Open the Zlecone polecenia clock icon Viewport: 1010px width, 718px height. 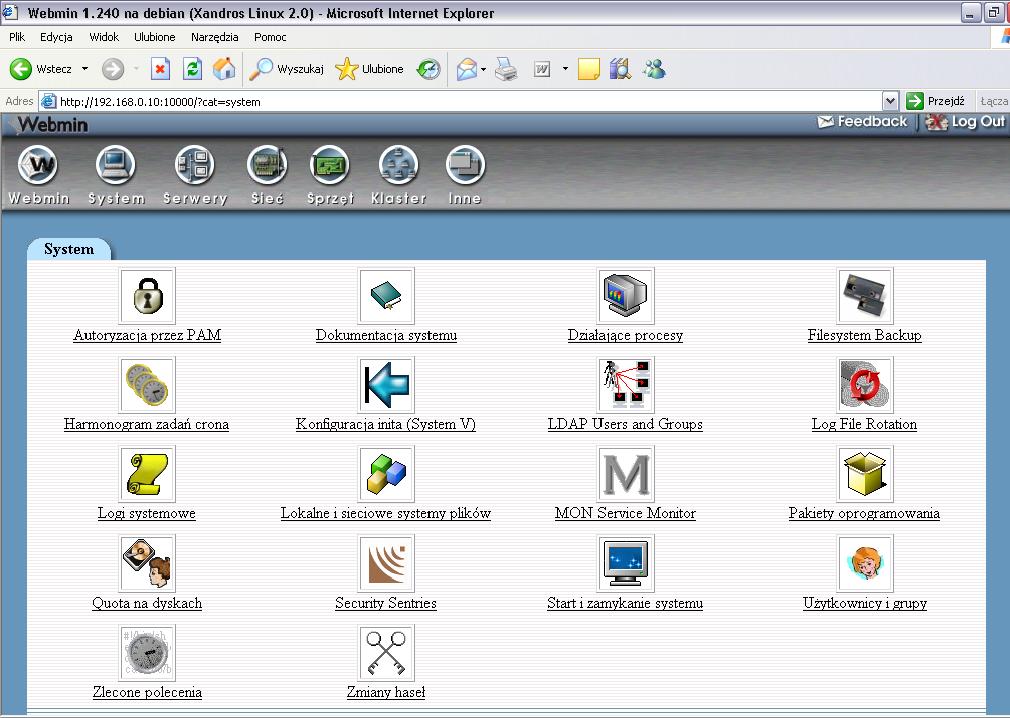pyautogui.click(x=148, y=653)
